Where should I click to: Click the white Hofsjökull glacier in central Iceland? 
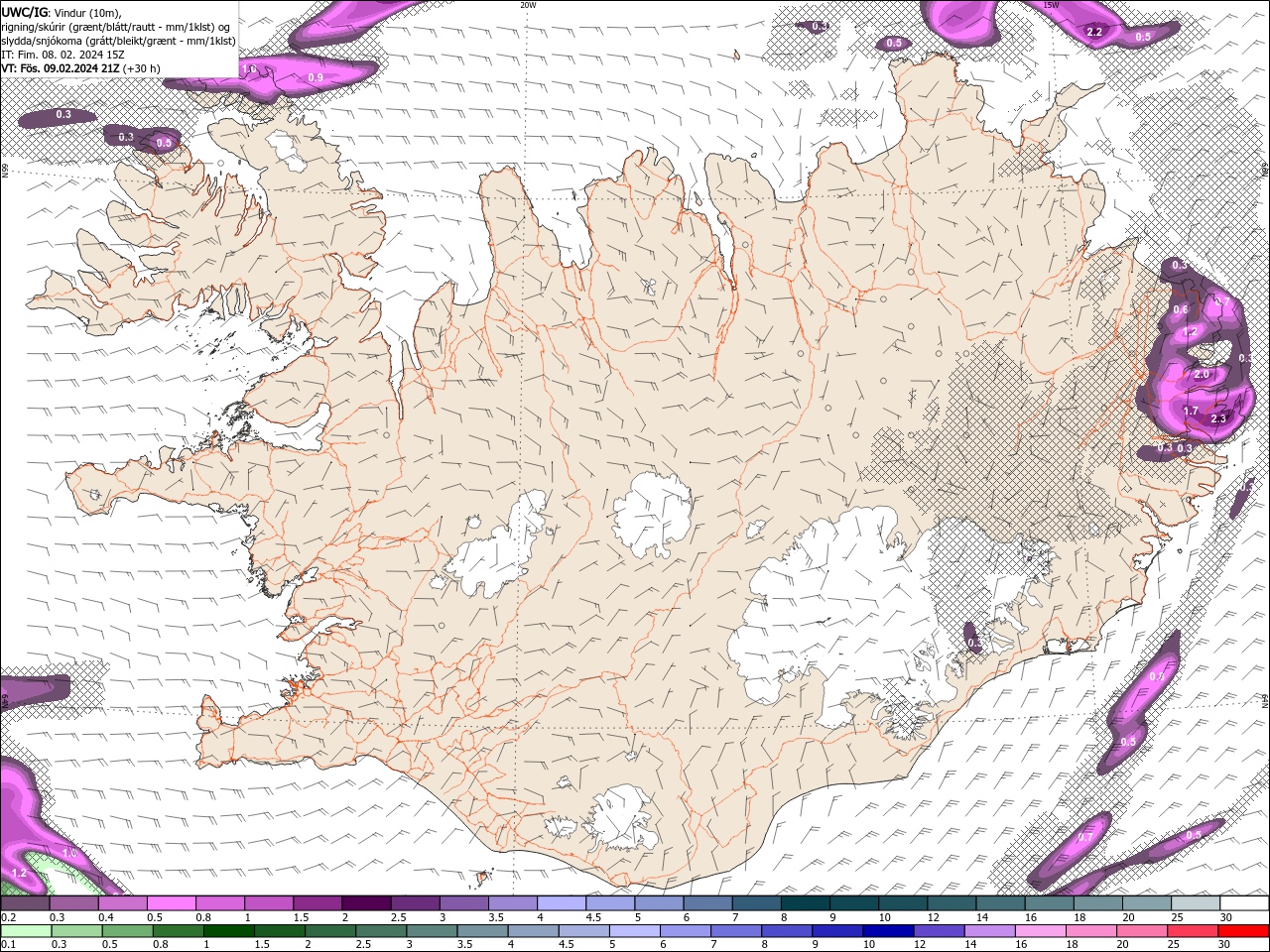point(652,516)
